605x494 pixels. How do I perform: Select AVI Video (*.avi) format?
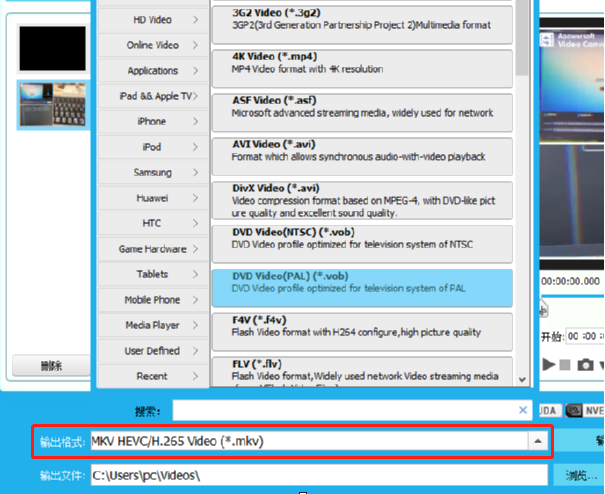pos(362,157)
